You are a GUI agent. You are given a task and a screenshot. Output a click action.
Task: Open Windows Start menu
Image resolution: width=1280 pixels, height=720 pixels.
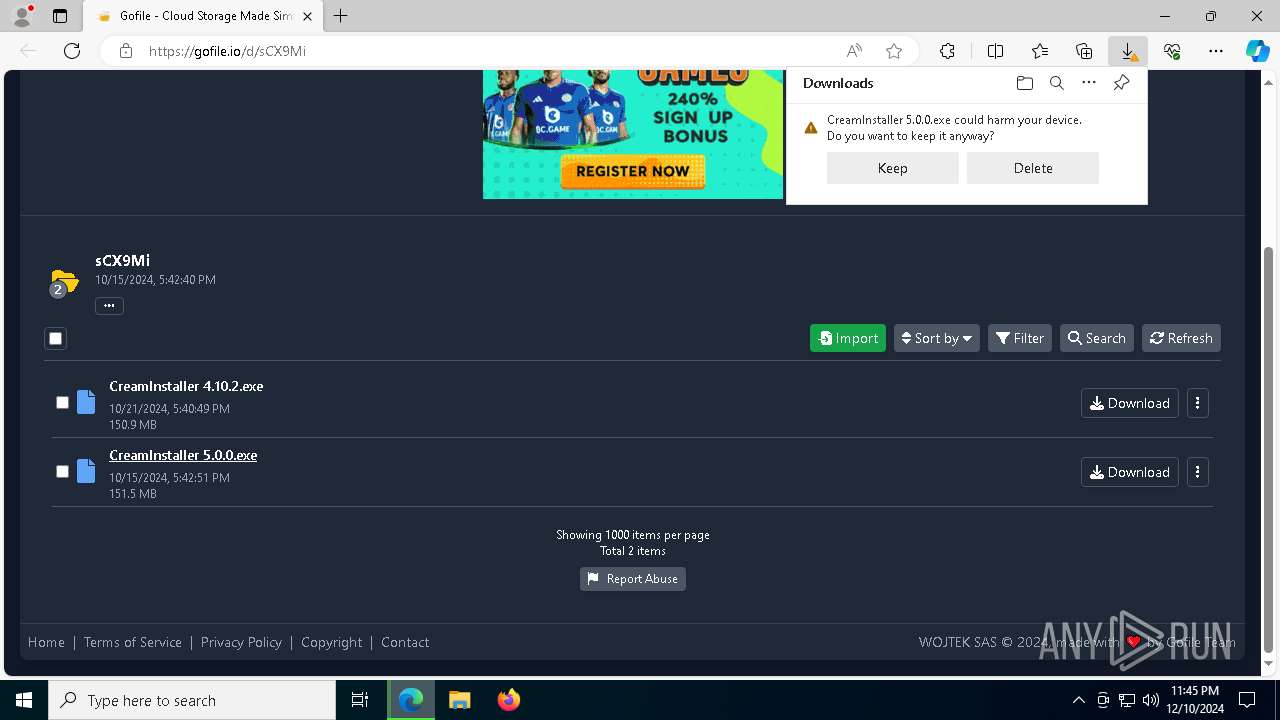[24, 700]
